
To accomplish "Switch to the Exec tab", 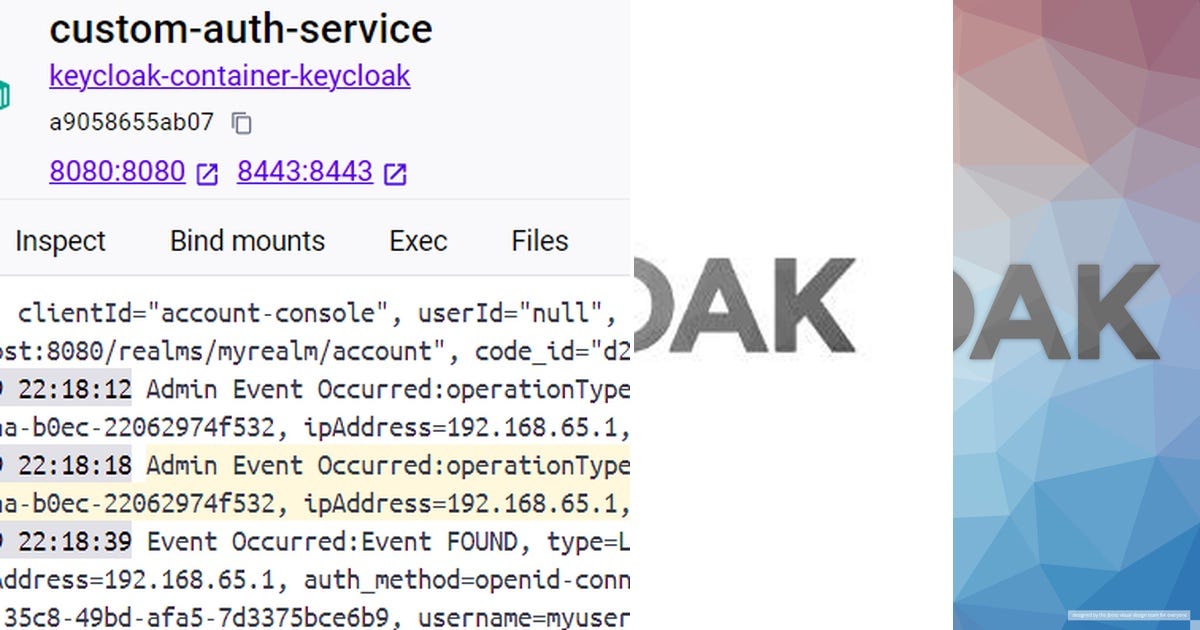I will [x=417, y=240].
